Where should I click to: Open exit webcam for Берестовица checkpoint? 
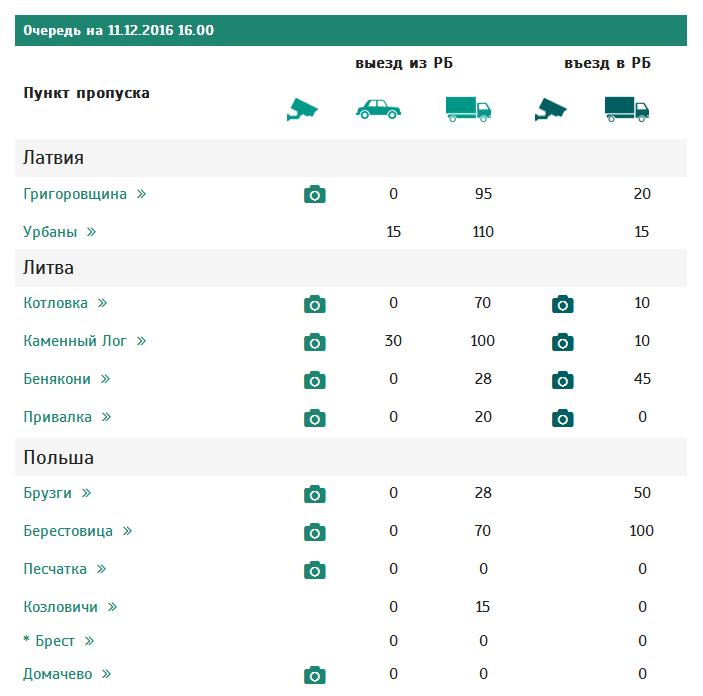pos(315,532)
